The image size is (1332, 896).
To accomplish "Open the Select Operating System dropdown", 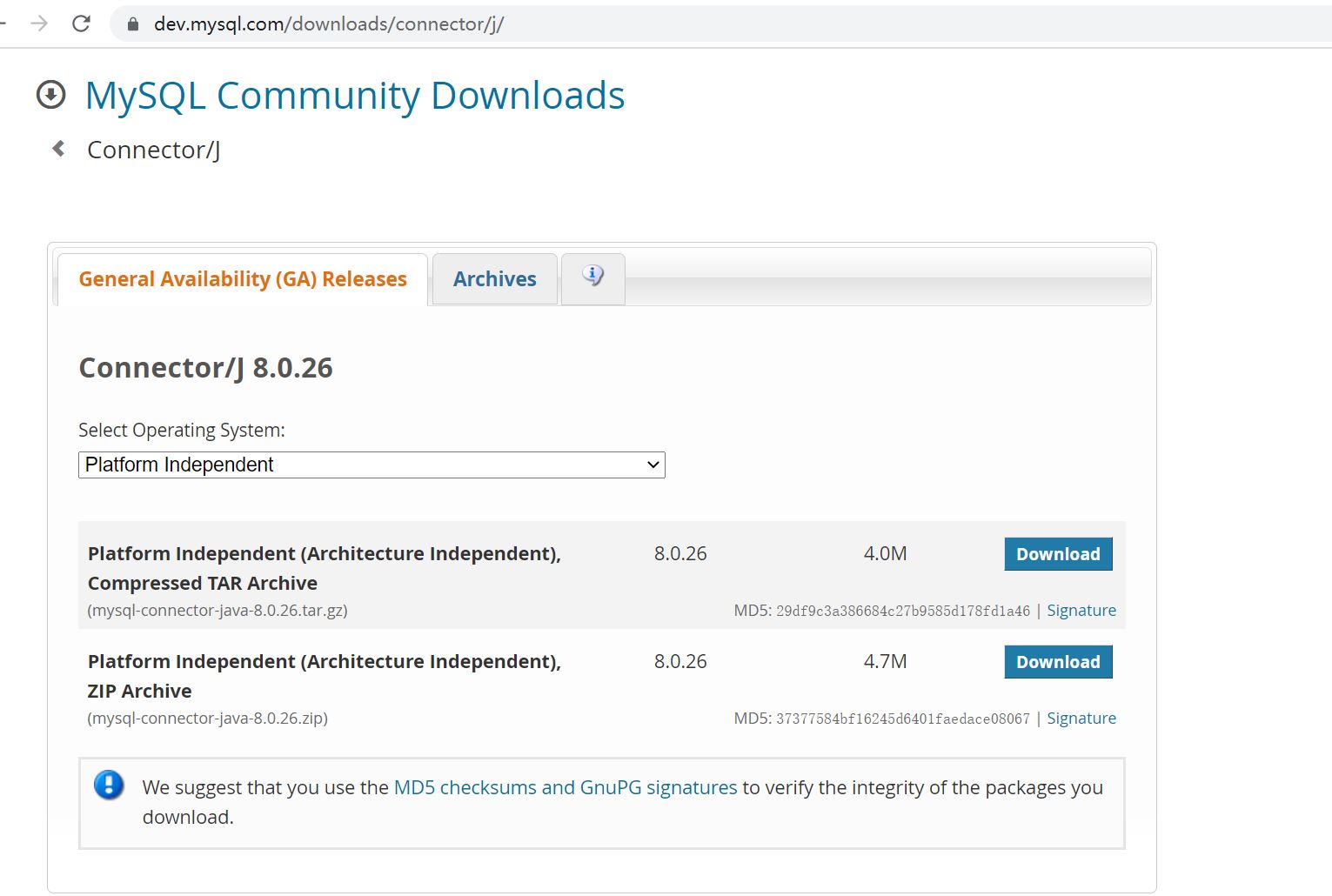I will click(371, 465).
